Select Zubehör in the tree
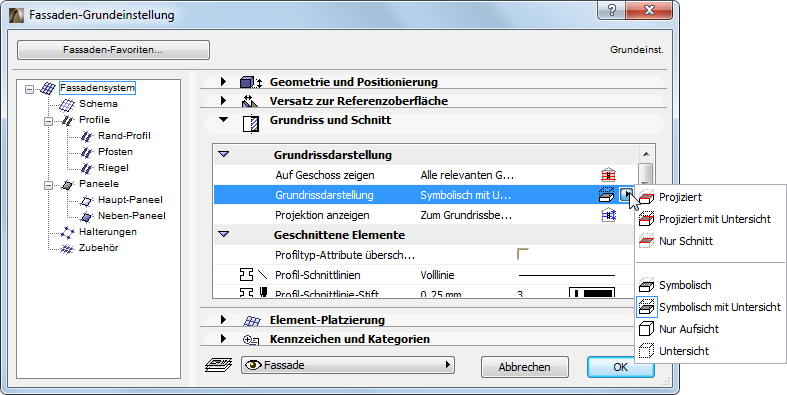The image size is (787, 395). point(98,248)
